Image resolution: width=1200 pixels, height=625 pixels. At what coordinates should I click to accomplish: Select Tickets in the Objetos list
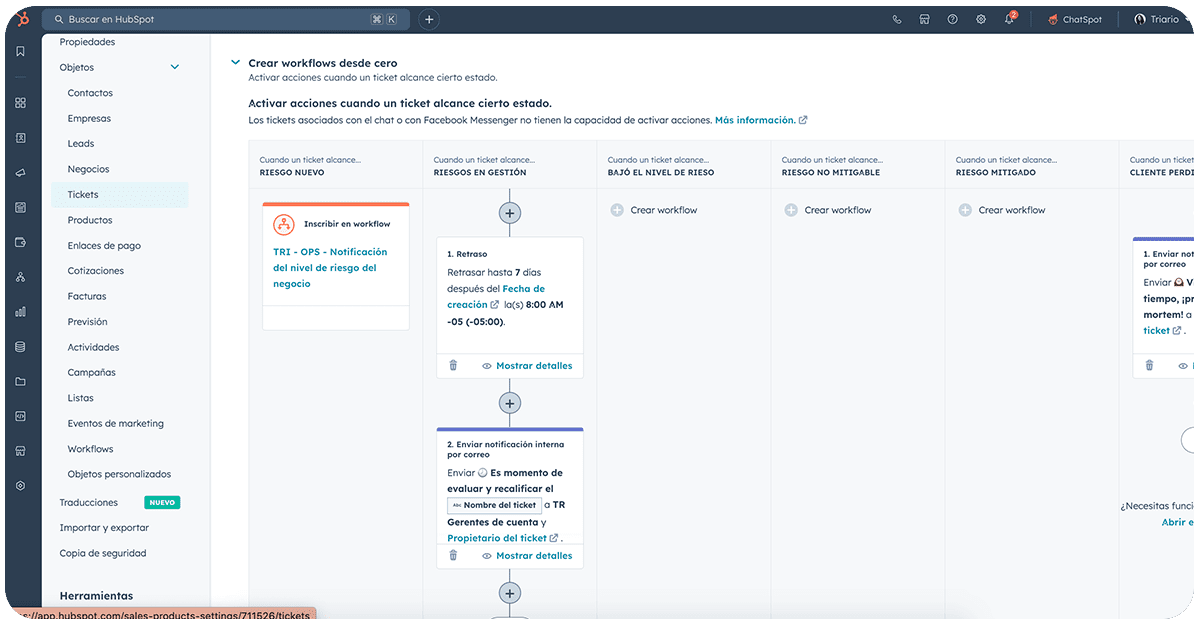click(x=120, y=195)
